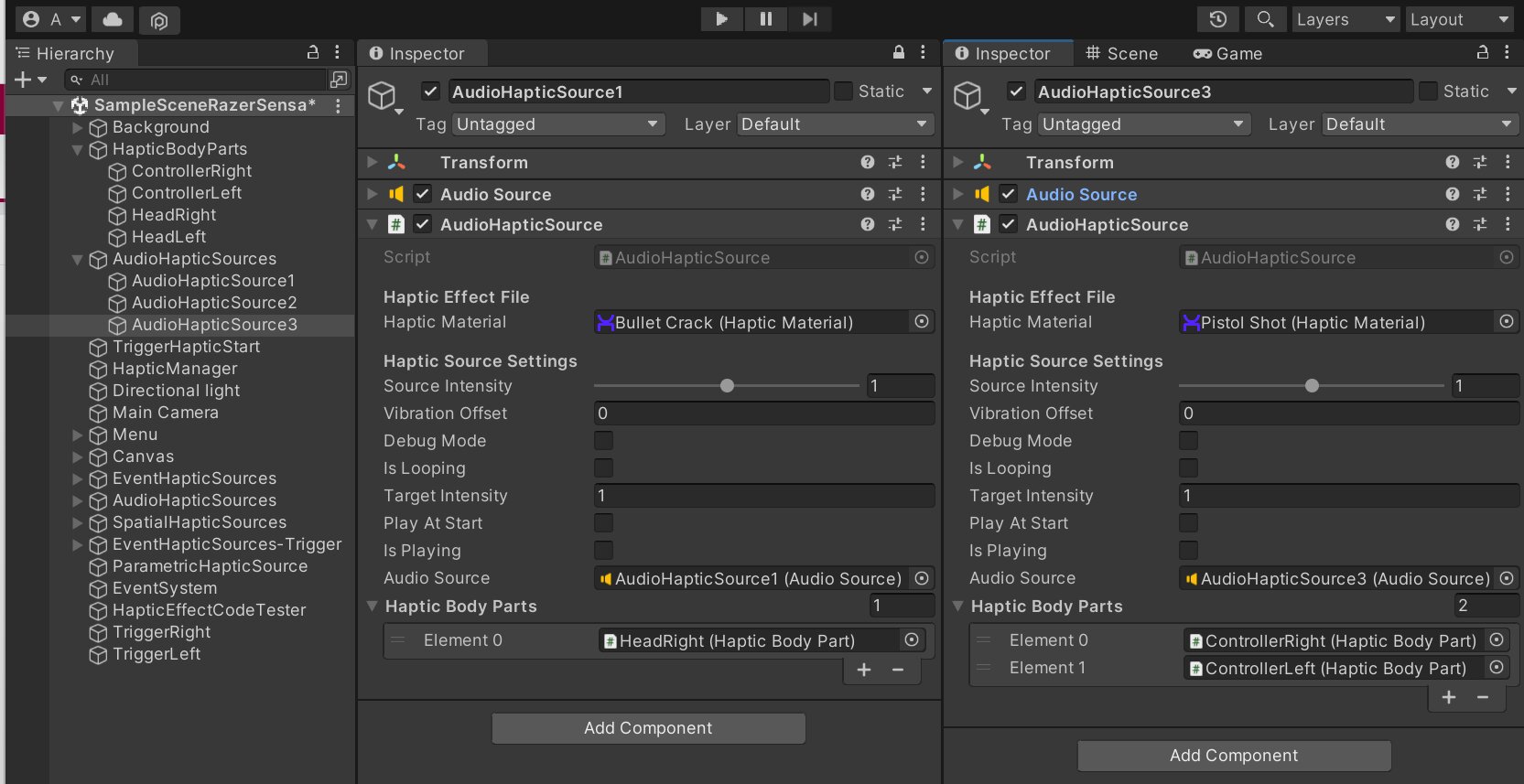Click the highlighted Audio Source header link

(x=1081, y=195)
